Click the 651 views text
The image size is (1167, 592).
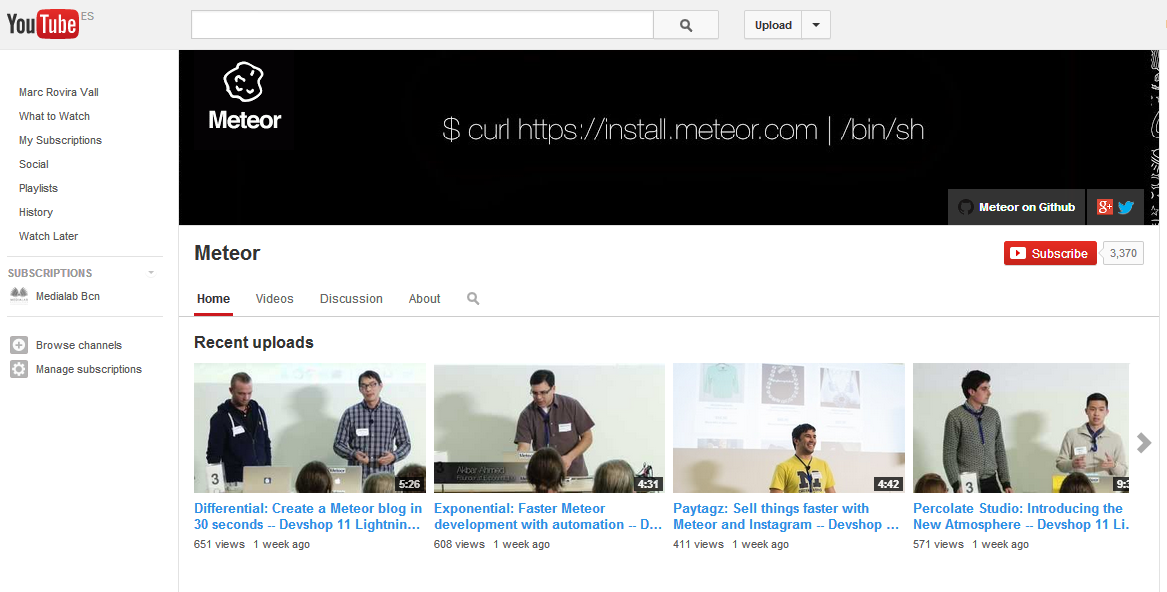click(x=220, y=544)
